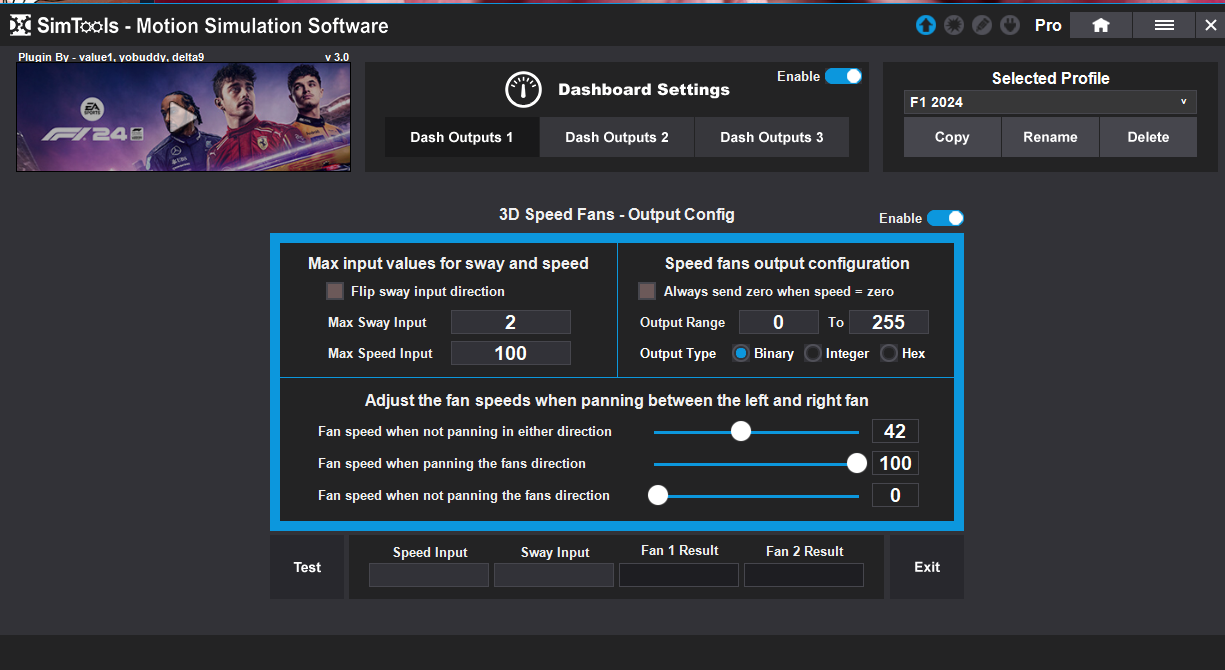The image size is (1225, 670).
Task: Toggle the Dashboard Settings Enable switch
Action: [x=843, y=76]
